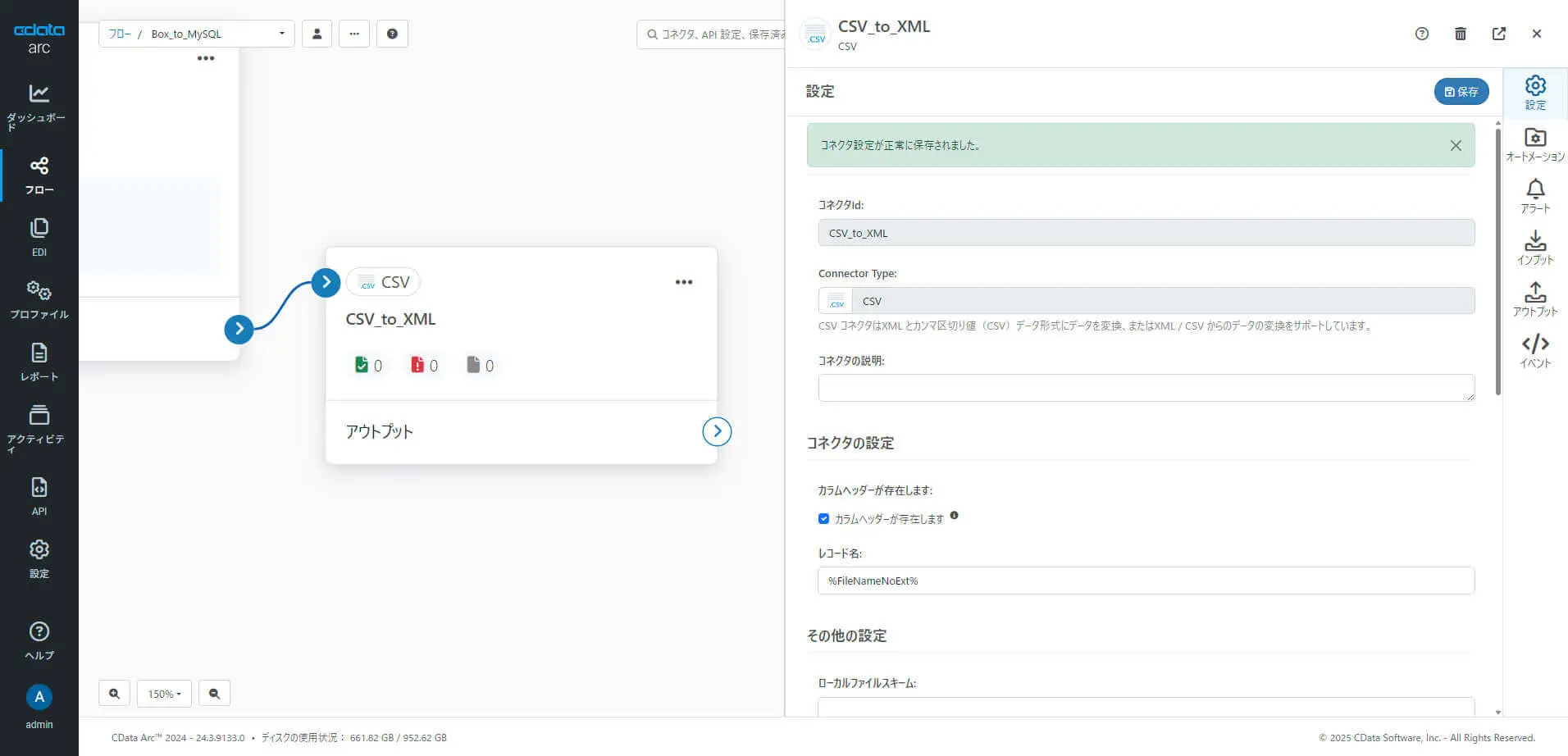Click the フロー breadcrumb link
This screenshot has height=756, width=1568.
[x=120, y=34]
